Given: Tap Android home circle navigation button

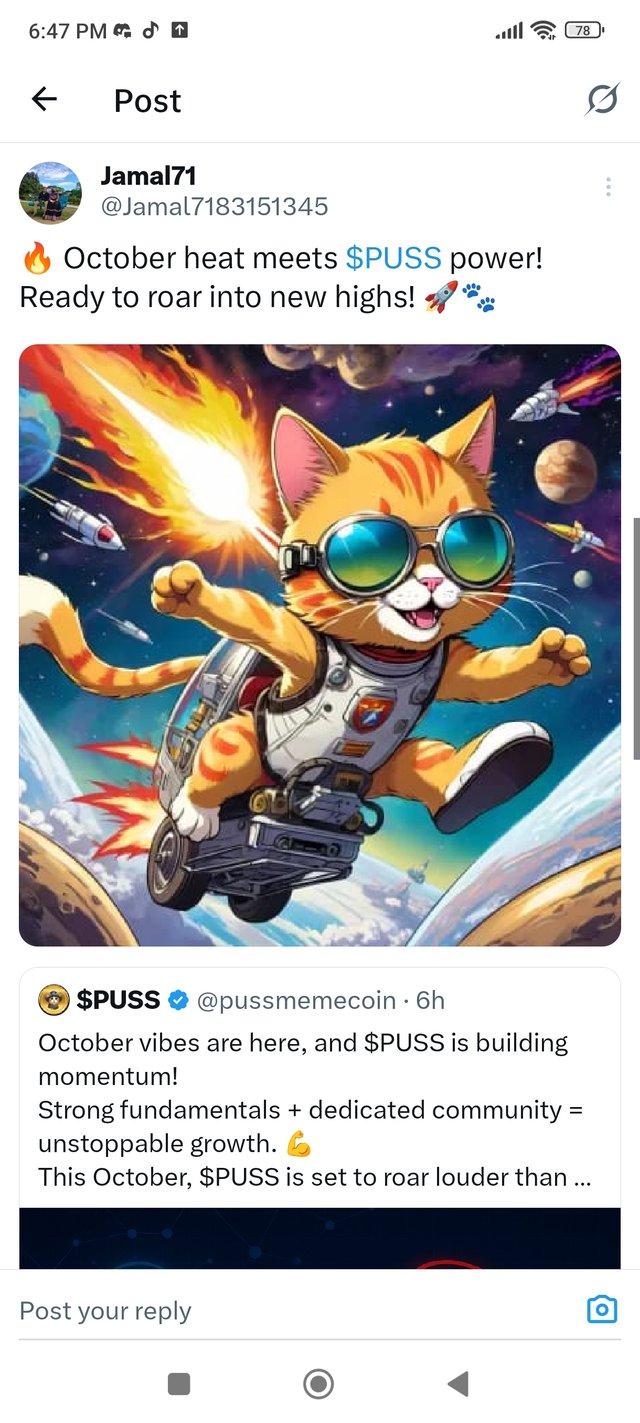Looking at the screenshot, I should point(318,1384).
